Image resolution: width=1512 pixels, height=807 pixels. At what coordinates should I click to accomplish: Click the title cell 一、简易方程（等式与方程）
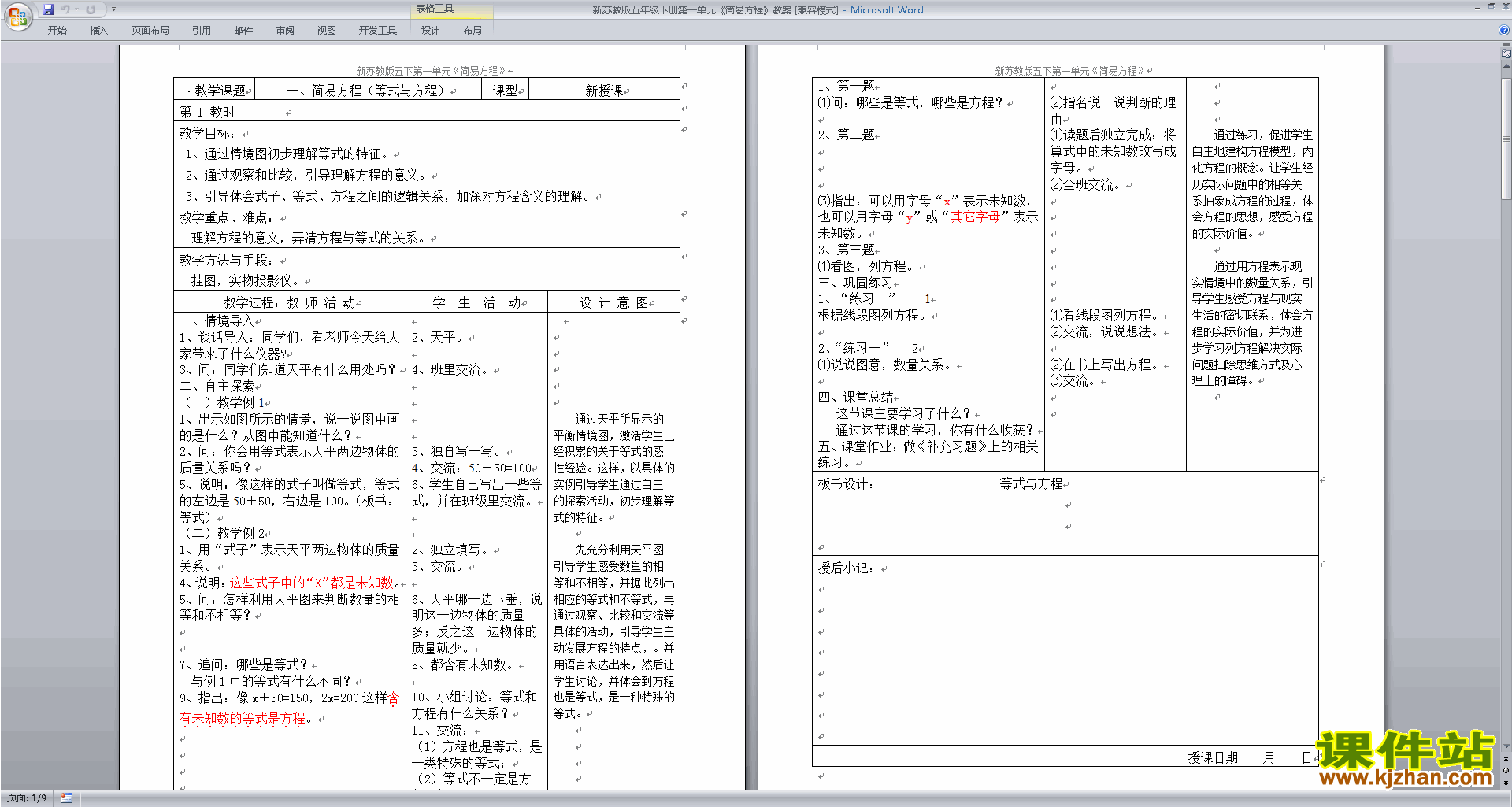tap(369, 90)
